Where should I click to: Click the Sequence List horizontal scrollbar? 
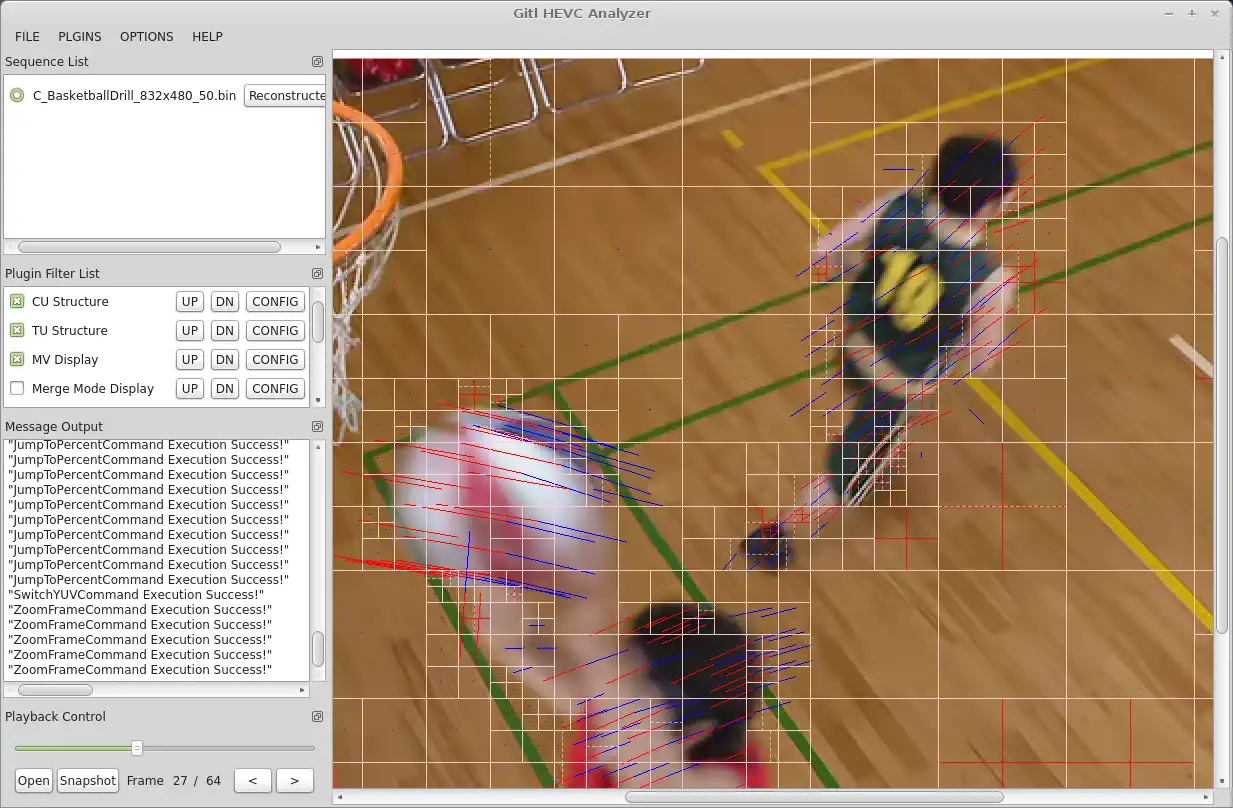pyautogui.click(x=150, y=247)
